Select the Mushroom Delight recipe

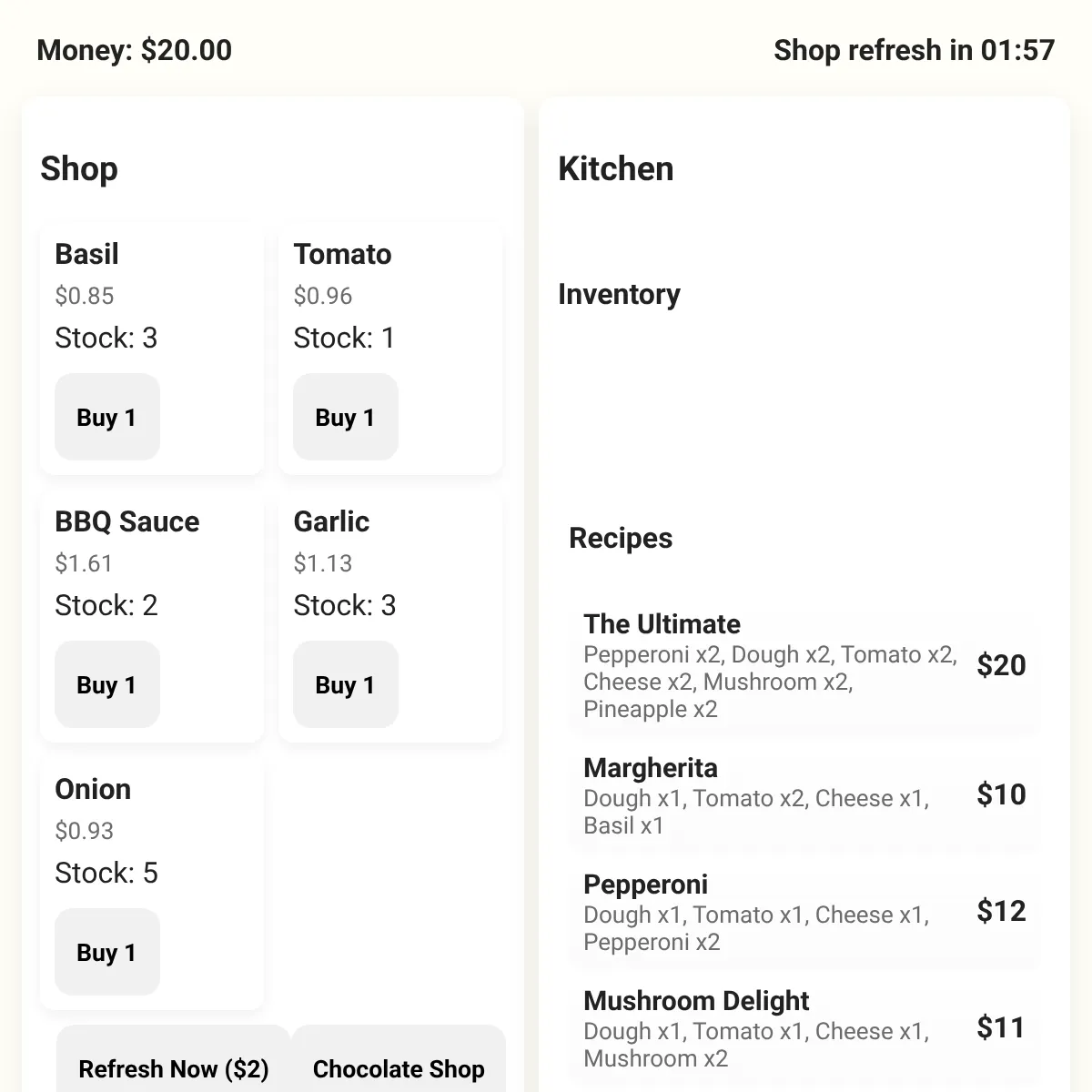804,1028
